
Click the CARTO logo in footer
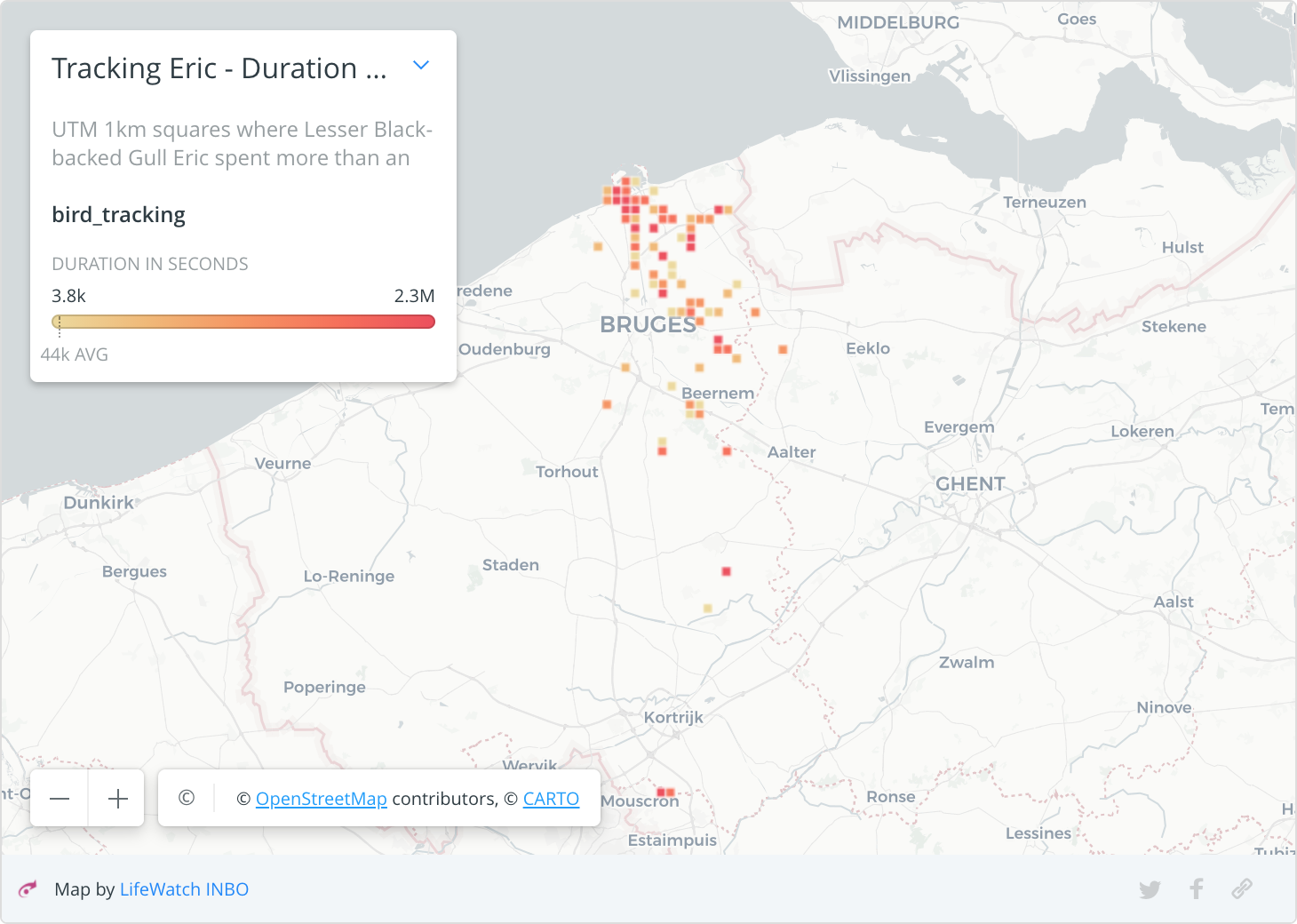[x=28, y=888]
